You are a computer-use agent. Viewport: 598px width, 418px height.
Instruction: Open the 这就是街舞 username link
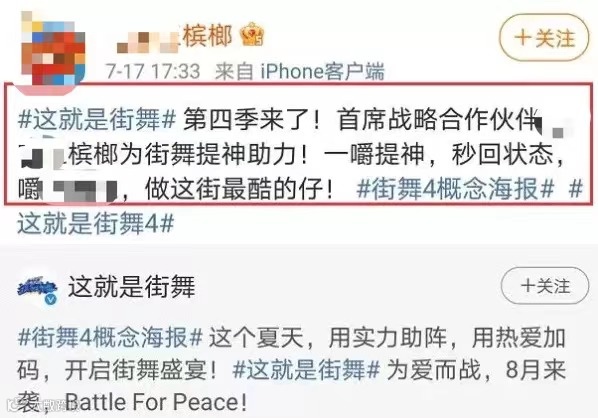pyautogui.click(x=132, y=286)
